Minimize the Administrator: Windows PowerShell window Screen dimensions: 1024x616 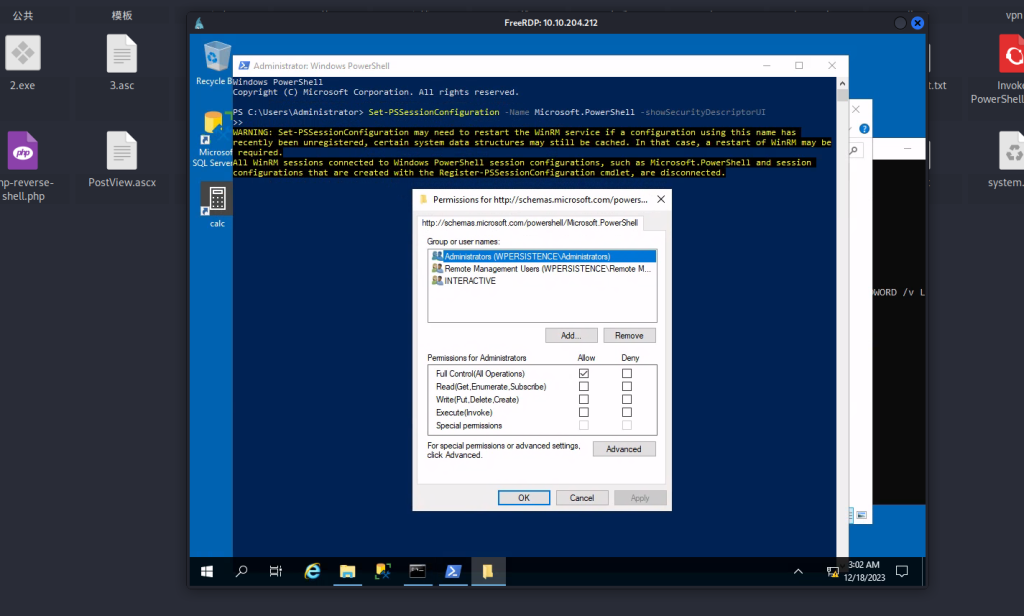tap(767, 65)
